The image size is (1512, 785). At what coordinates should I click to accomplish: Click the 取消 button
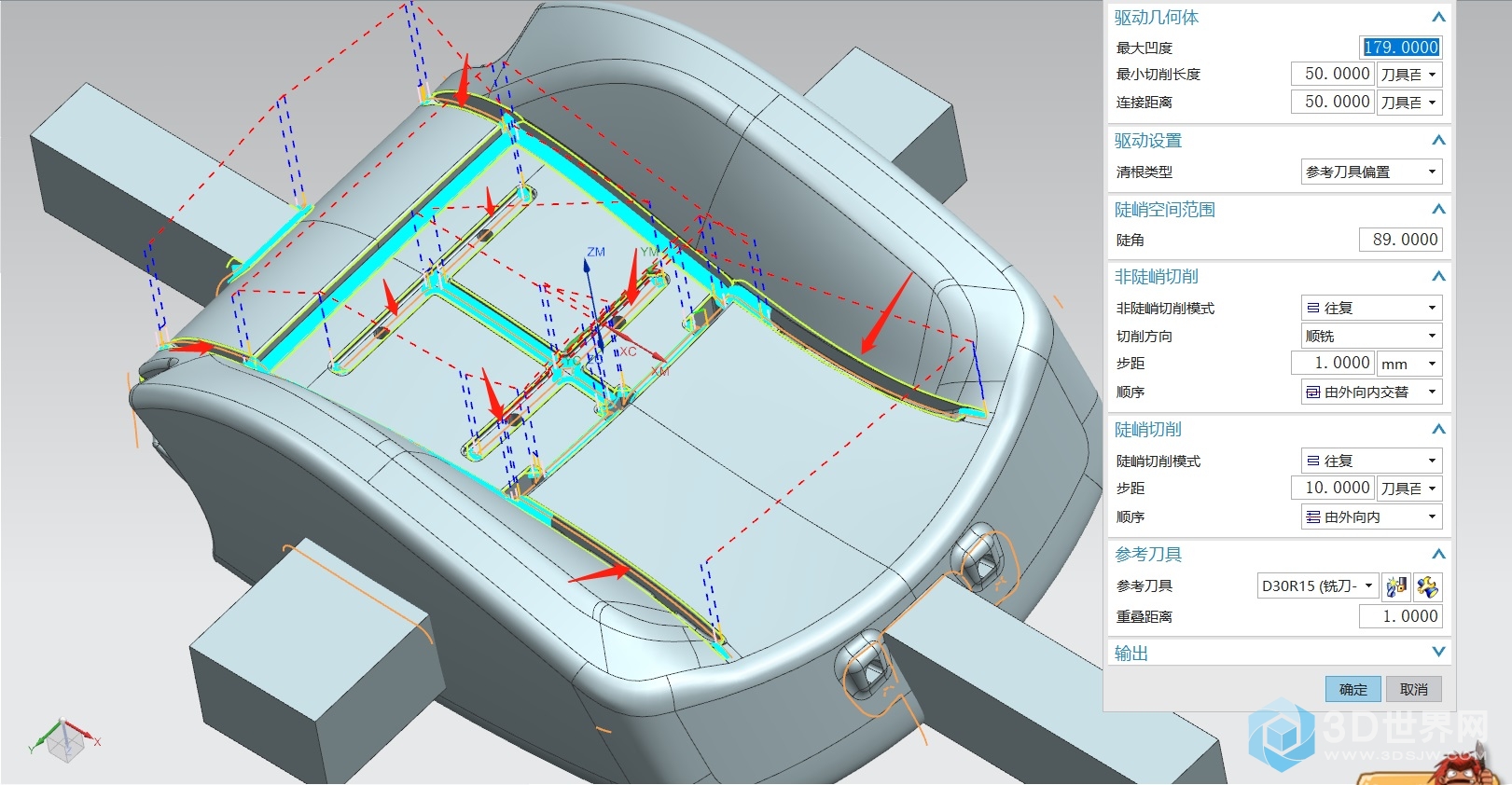coord(1414,689)
